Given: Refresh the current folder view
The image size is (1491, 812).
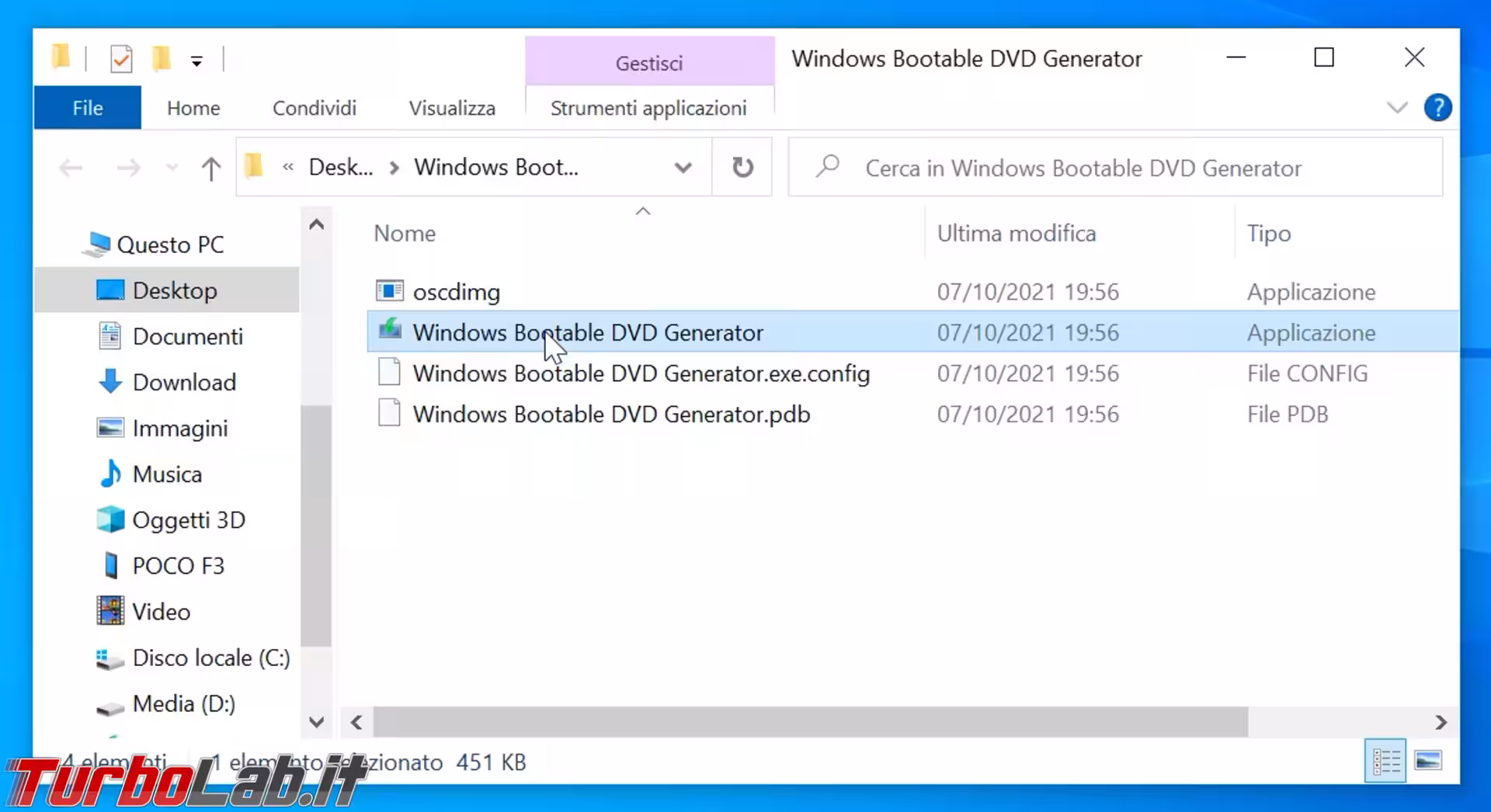Looking at the screenshot, I should (742, 167).
